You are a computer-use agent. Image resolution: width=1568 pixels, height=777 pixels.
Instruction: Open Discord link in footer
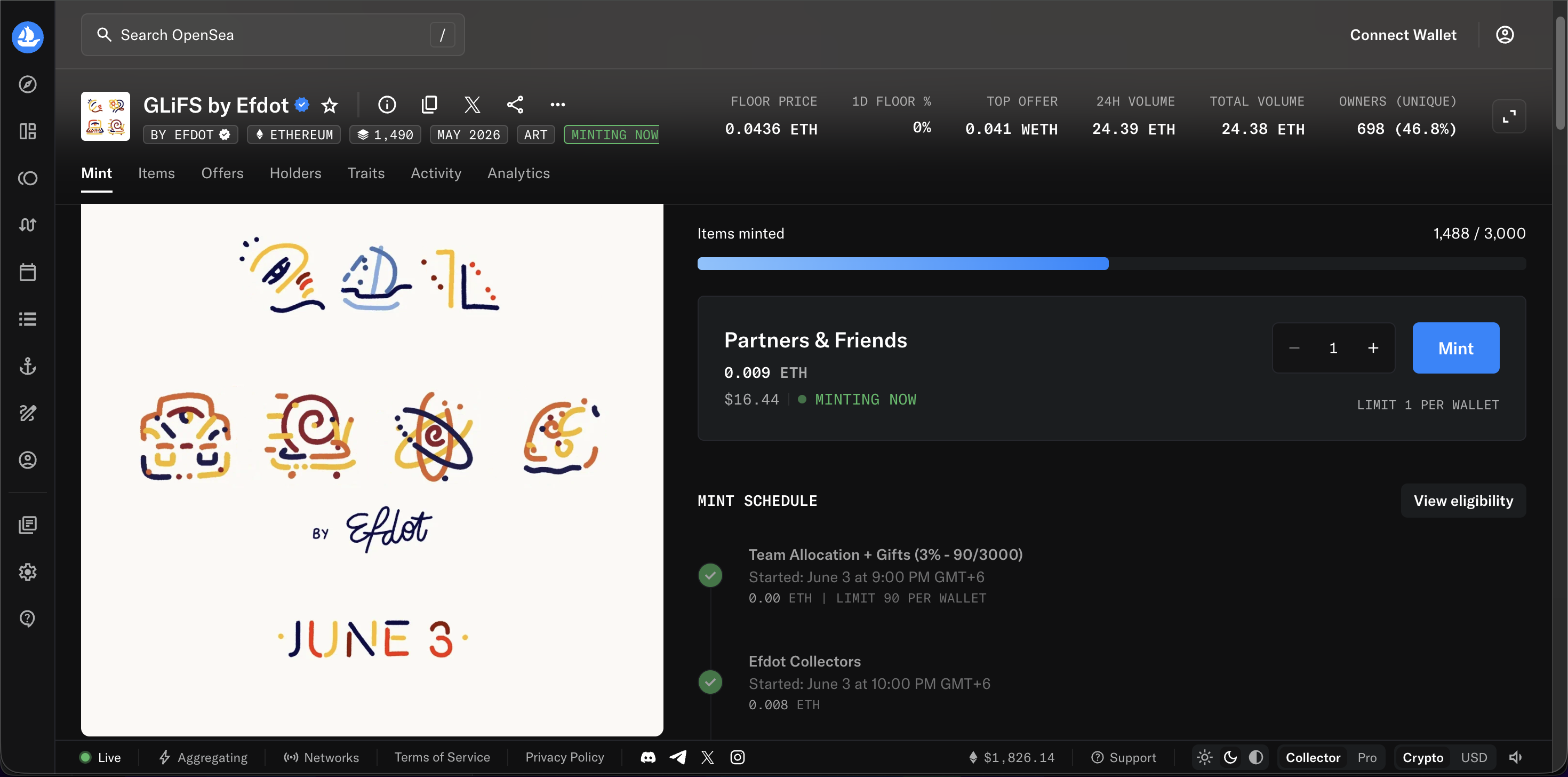(x=647, y=757)
